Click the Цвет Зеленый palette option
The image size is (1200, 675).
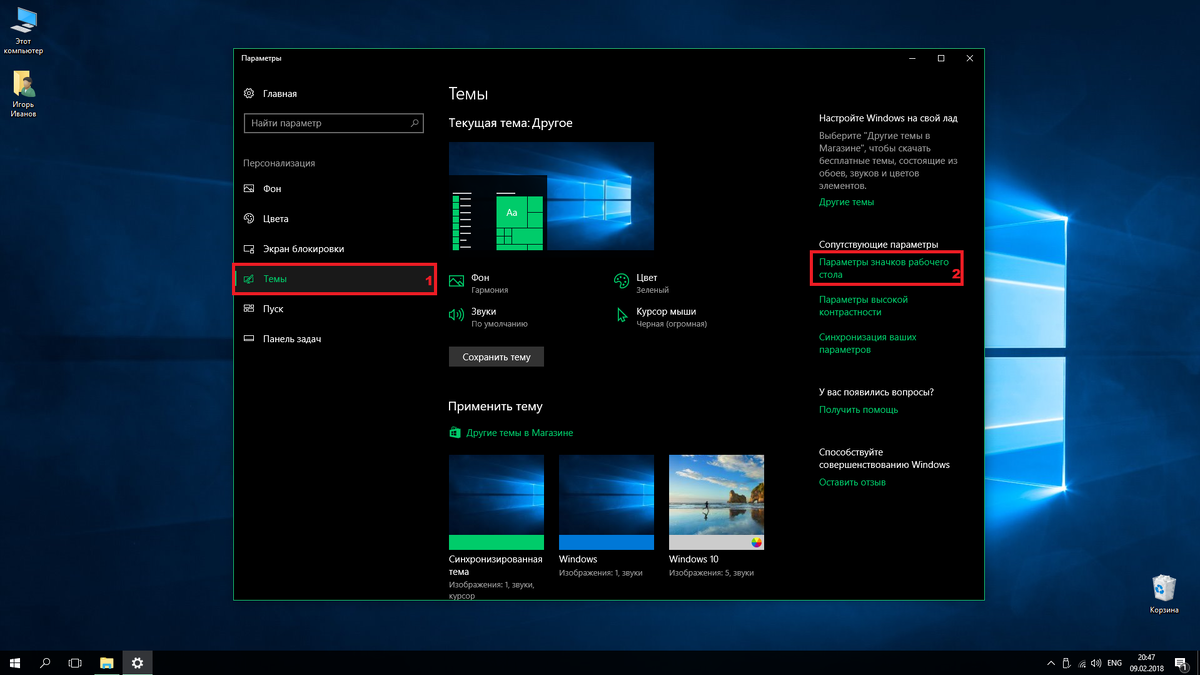click(x=642, y=283)
